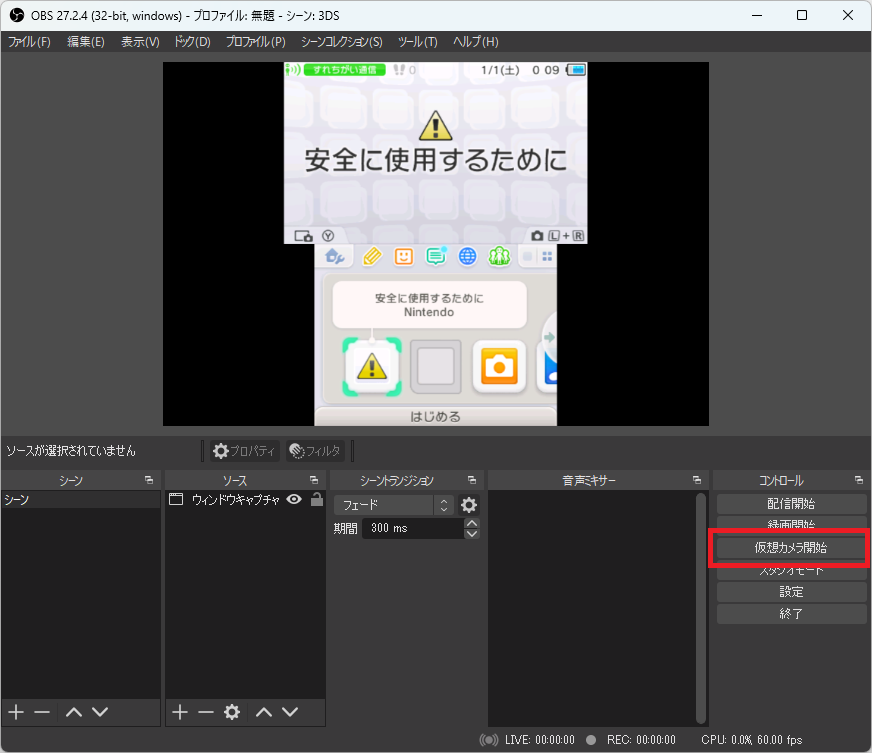Open the ヘルプ(H) menu
The height and width of the screenshot is (753, 872).
pos(475,42)
